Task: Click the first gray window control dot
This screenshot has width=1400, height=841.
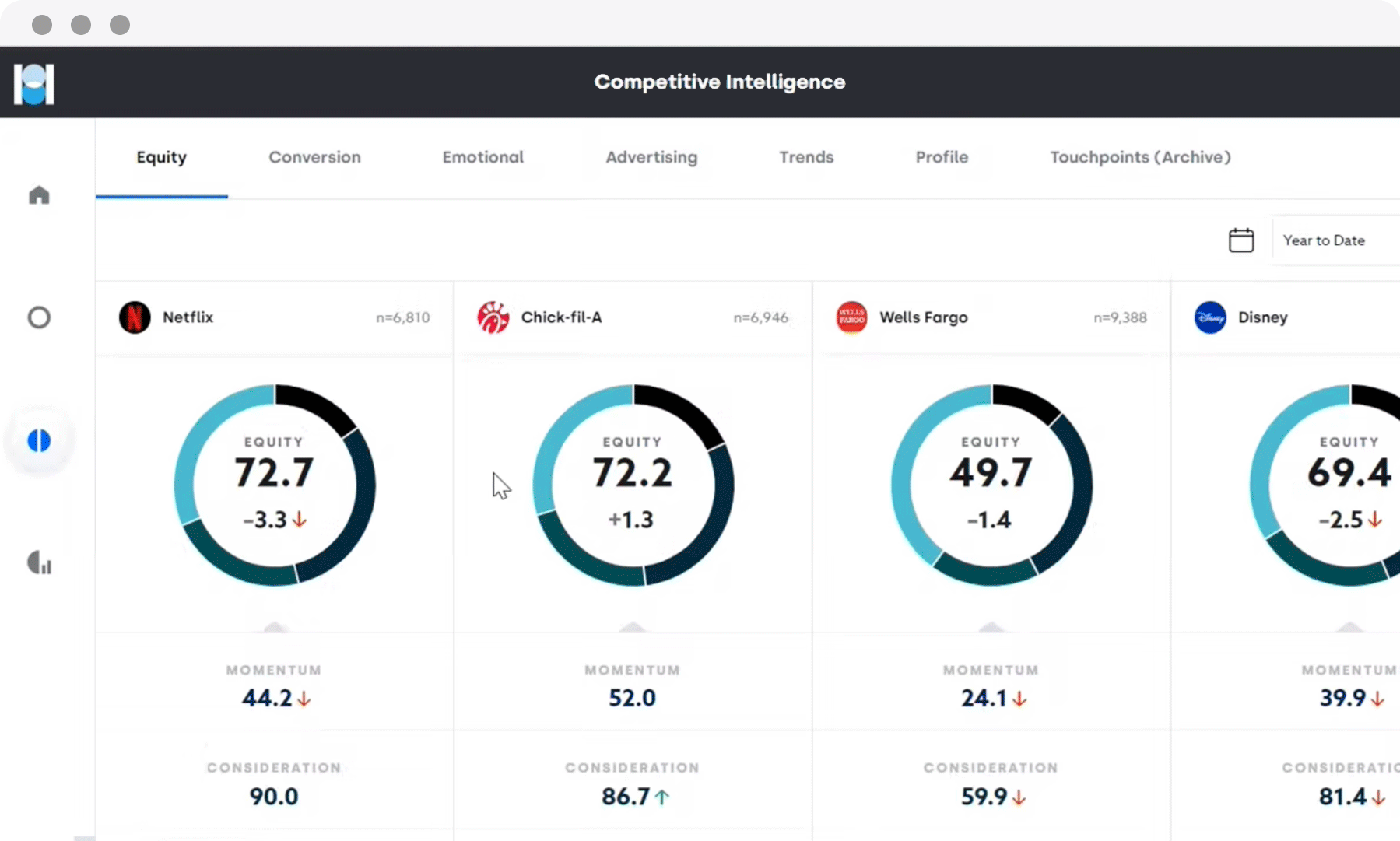Action: tap(42, 25)
